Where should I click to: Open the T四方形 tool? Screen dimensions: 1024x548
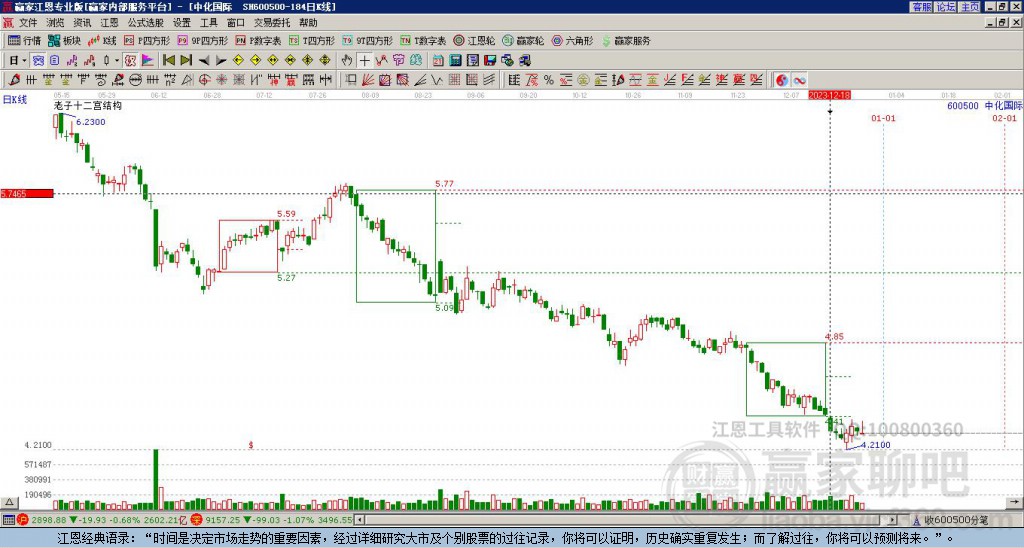(x=312, y=40)
